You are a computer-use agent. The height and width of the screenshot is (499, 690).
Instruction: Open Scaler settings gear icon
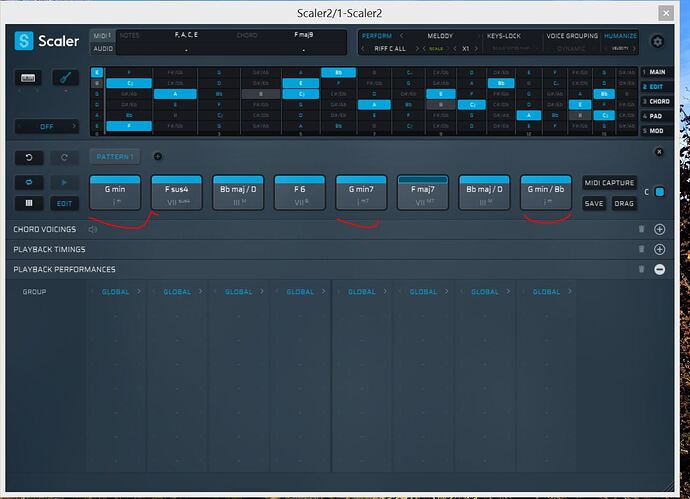(x=657, y=41)
